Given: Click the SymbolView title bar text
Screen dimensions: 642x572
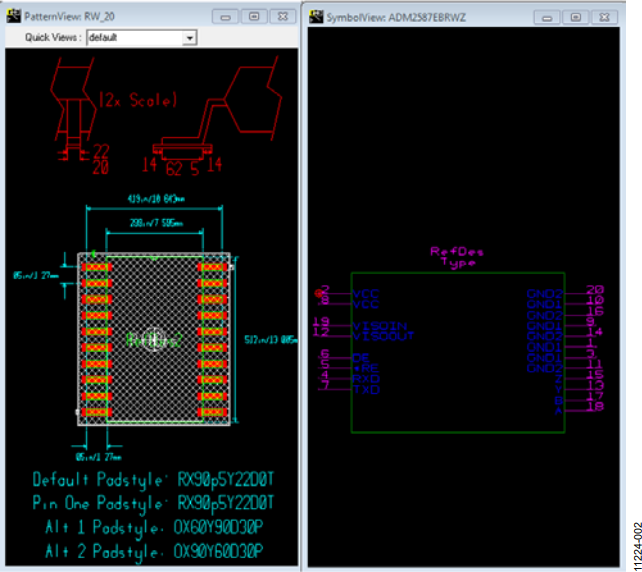Looking at the screenshot, I should pyautogui.click(x=396, y=18).
